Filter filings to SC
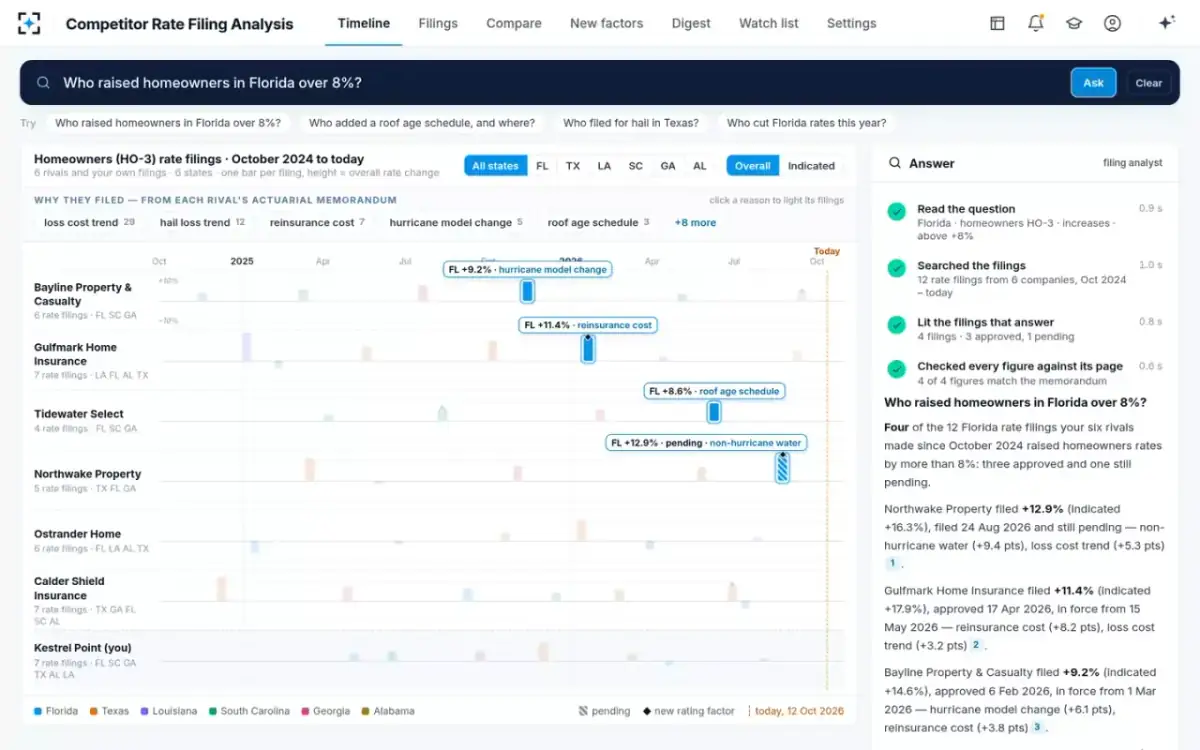Viewport: 1200px width, 750px height. 636,166
